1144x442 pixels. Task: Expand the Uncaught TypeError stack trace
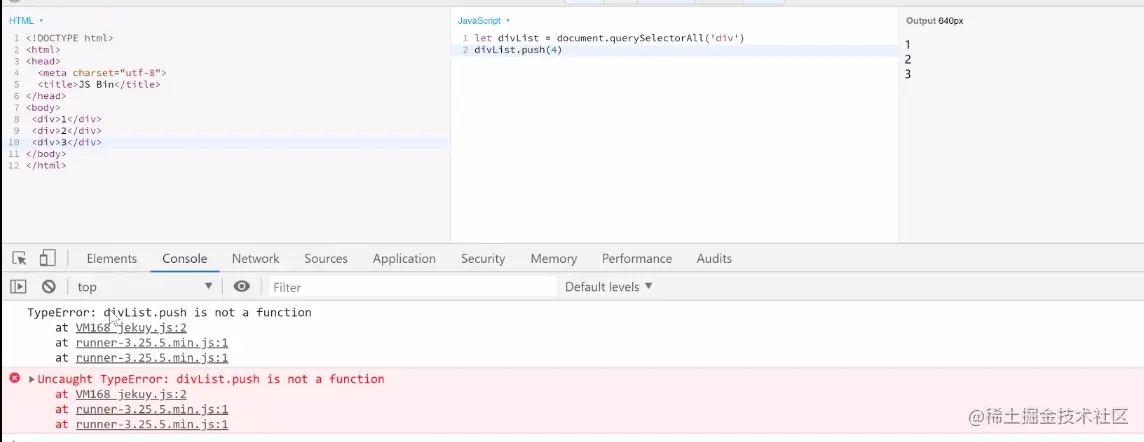coord(32,379)
